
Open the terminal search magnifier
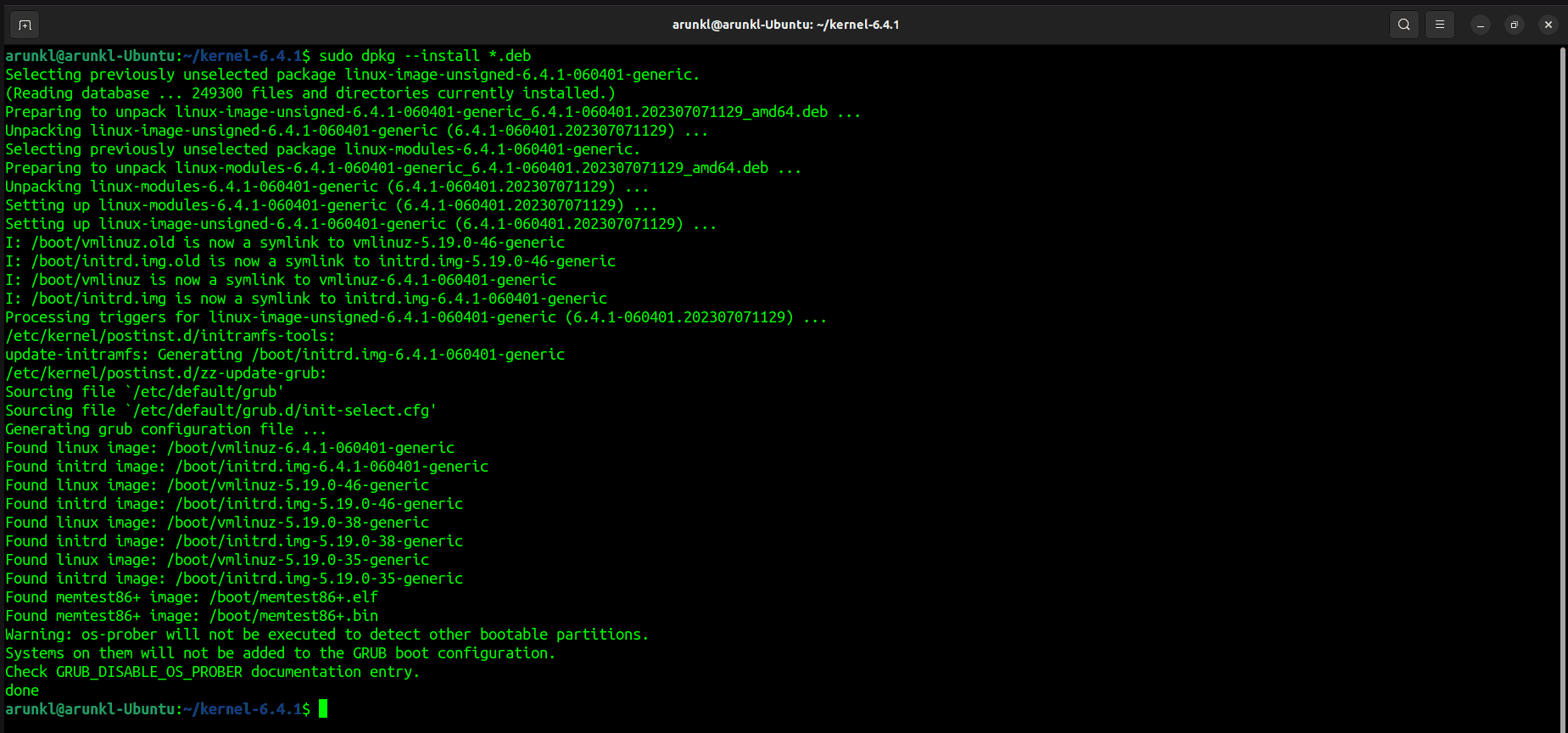click(x=1404, y=25)
